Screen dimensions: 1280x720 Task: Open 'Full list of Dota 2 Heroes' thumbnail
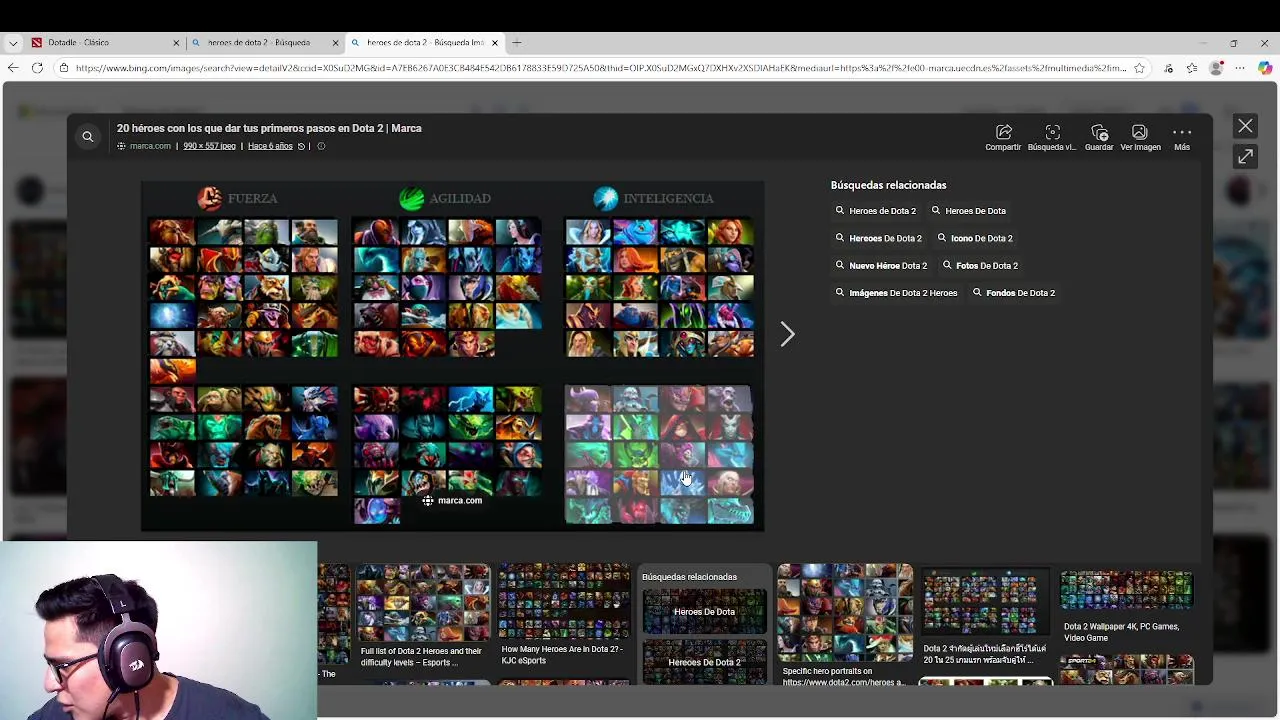tap(423, 617)
